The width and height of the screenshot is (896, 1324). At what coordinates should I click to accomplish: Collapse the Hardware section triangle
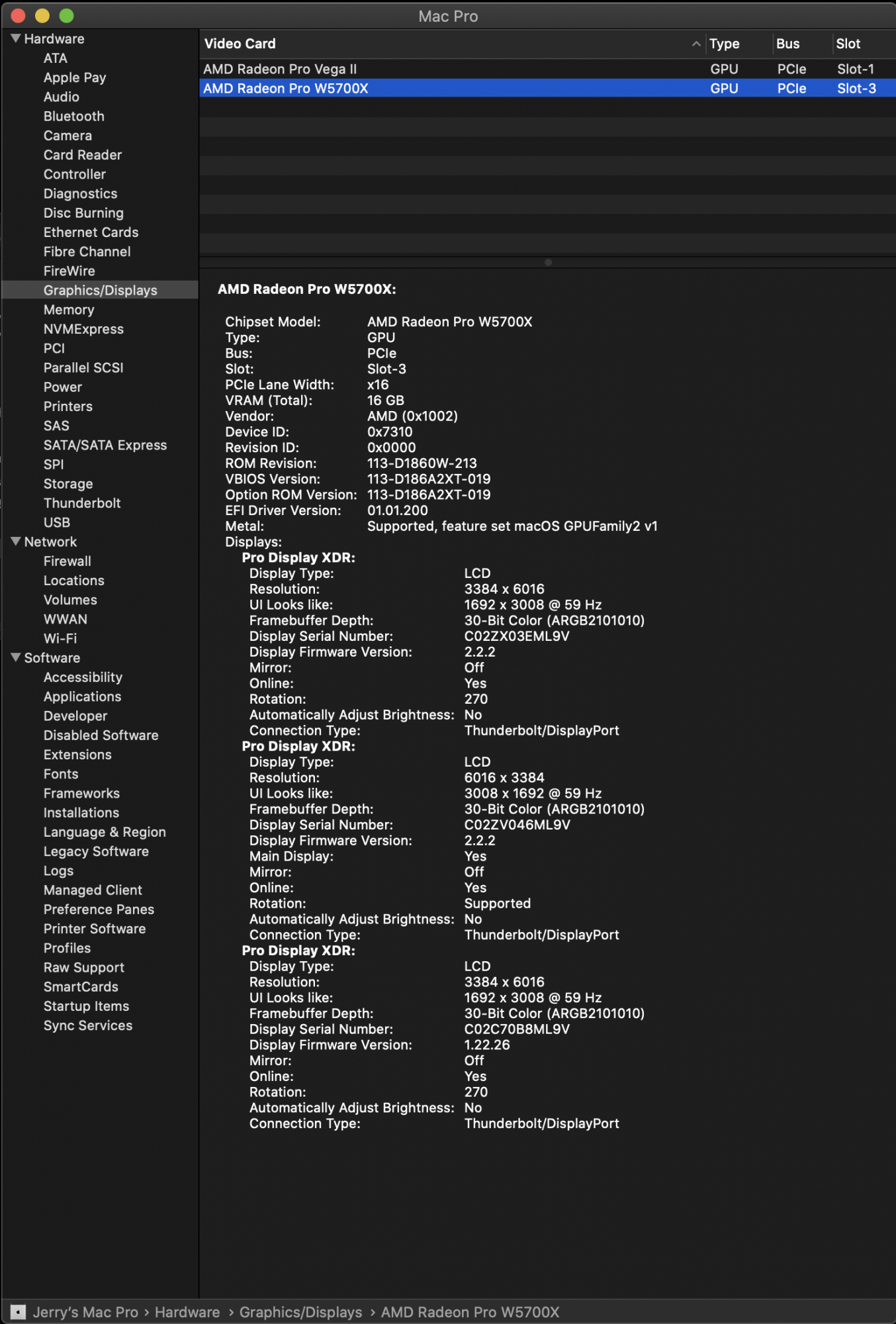16,39
